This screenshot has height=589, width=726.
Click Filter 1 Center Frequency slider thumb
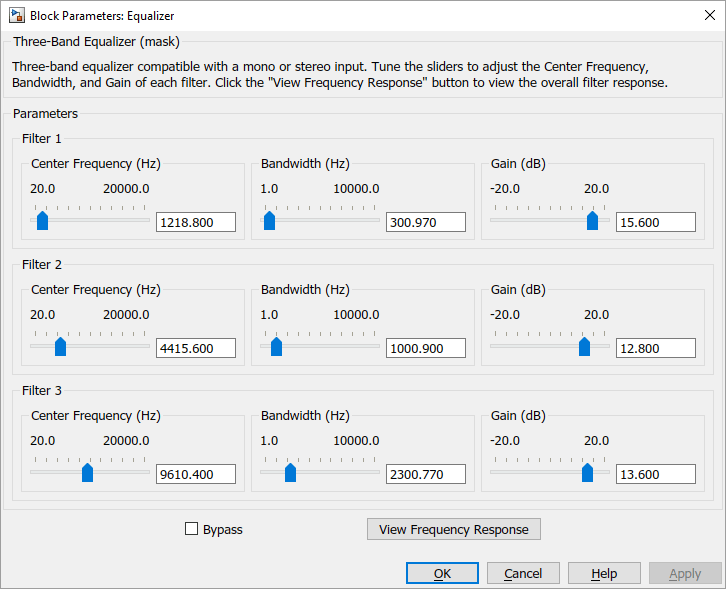(x=42, y=221)
